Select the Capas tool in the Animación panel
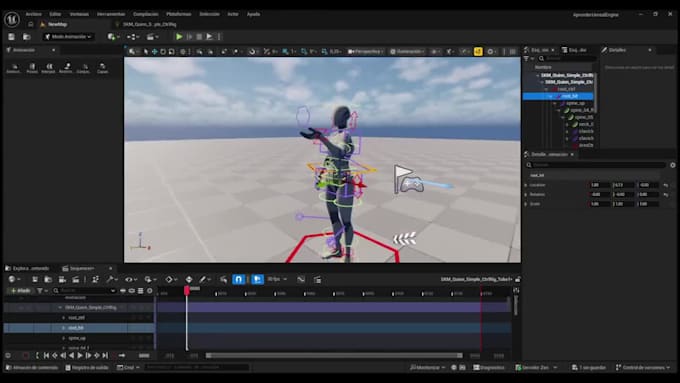680x383 pixels. click(x=103, y=68)
